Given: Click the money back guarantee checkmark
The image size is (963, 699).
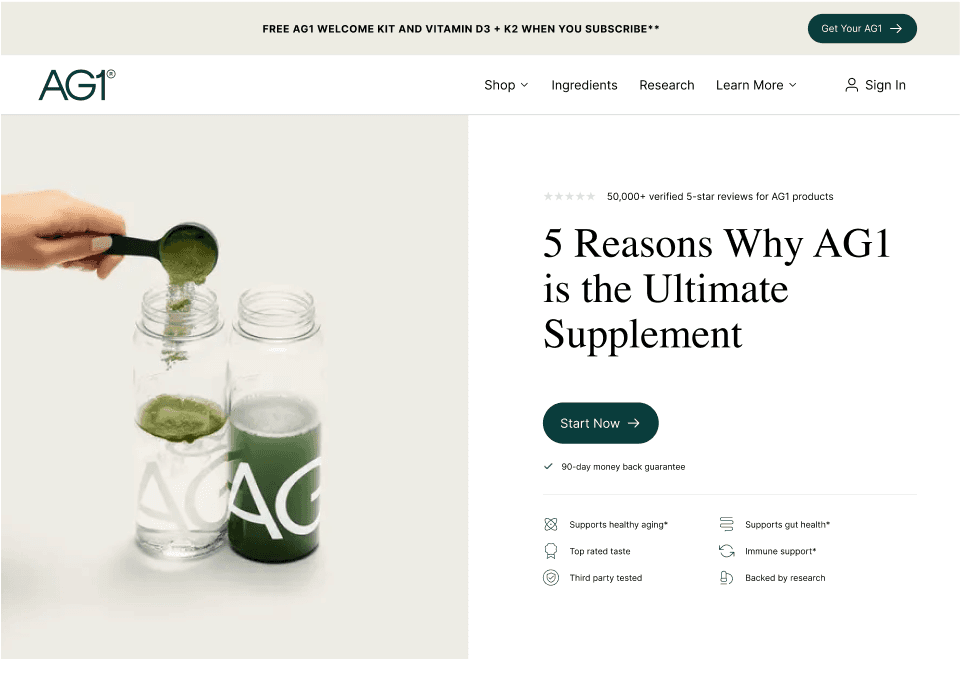Looking at the screenshot, I should tap(548, 466).
